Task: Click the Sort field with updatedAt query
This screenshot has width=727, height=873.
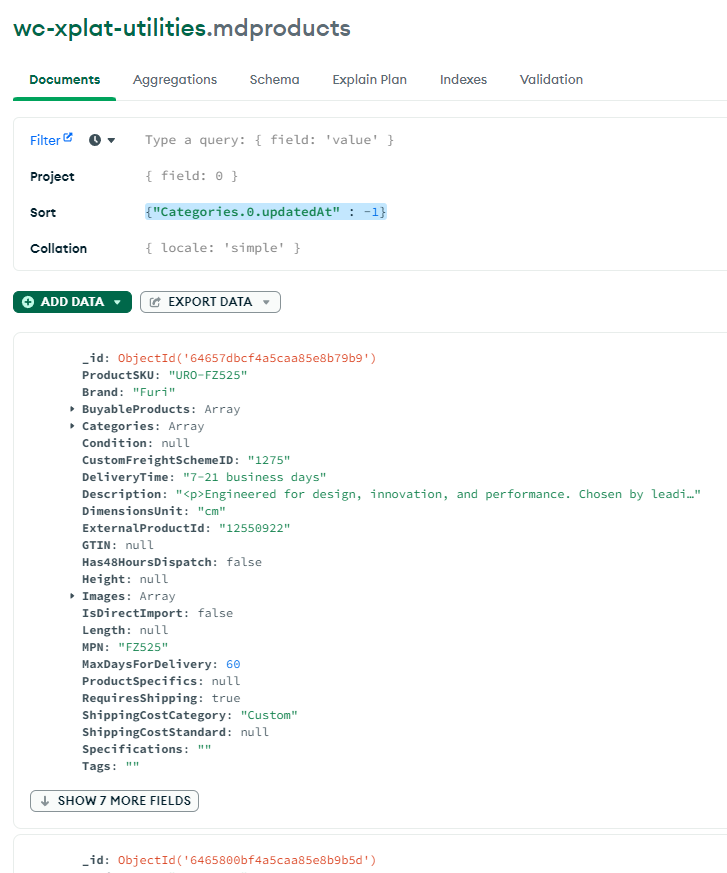Action: click(266, 212)
